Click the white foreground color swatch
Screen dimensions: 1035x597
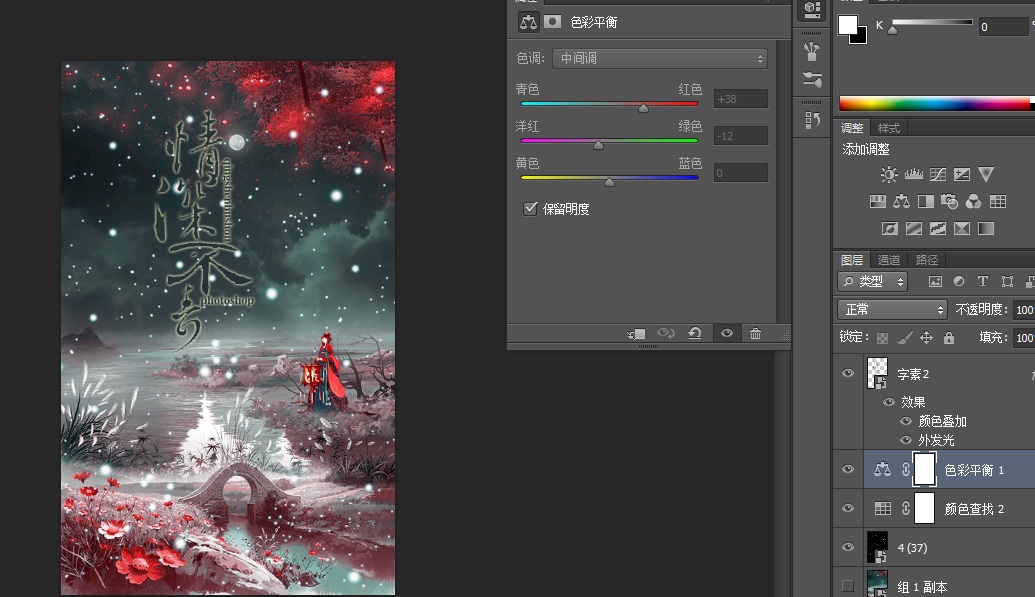tap(846, 24)
